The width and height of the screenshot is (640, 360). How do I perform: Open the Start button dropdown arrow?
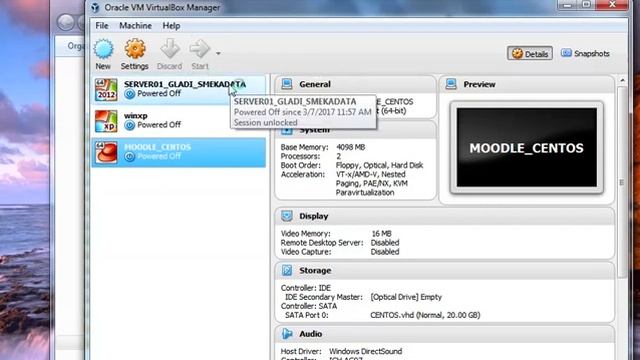click(x=218, y=53)
